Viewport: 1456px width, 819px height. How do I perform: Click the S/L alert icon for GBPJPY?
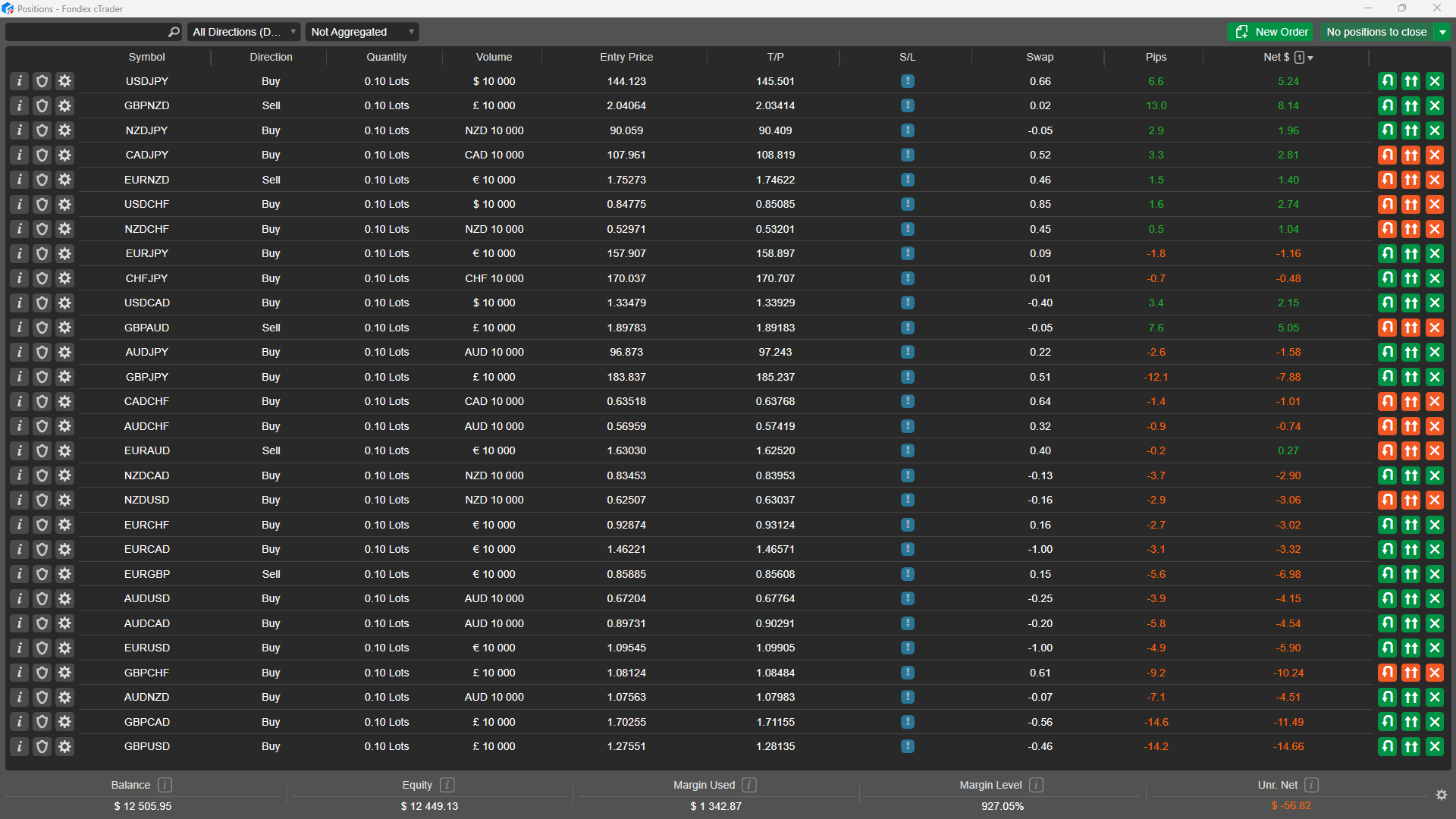[x=908, y=377]
